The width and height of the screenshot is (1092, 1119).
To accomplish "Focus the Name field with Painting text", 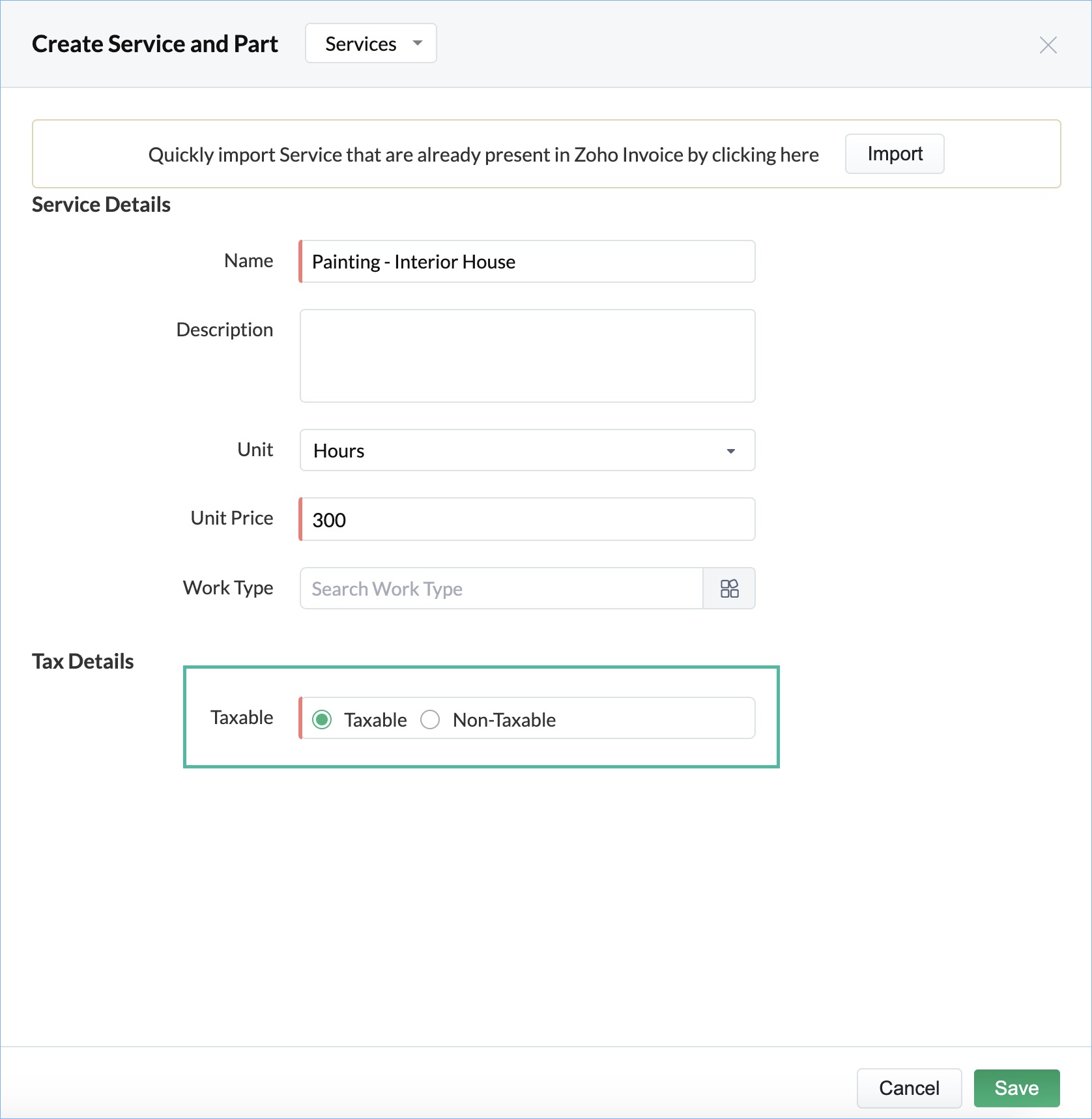I will point(527,261).
